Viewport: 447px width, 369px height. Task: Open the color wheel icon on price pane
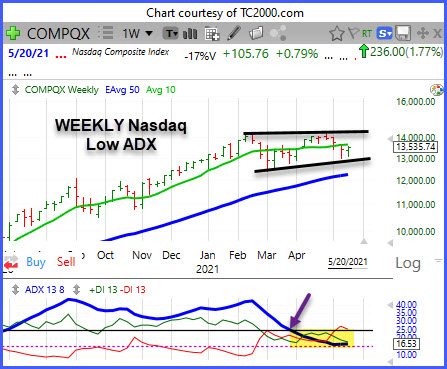point(437,90)
